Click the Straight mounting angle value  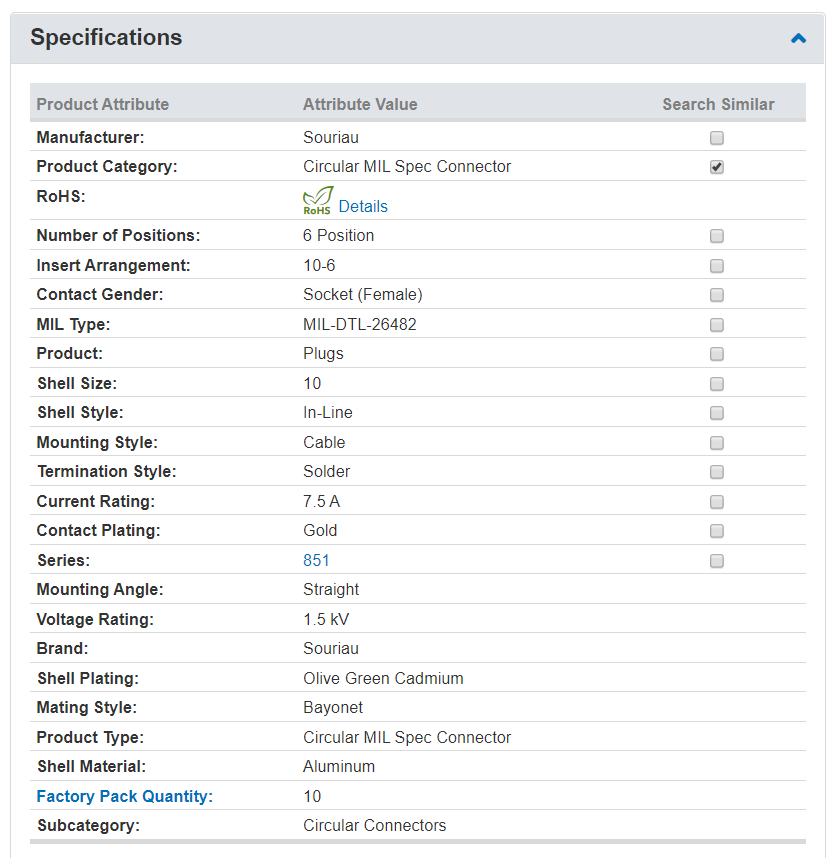pyautogui.click(x=331, y=589)
